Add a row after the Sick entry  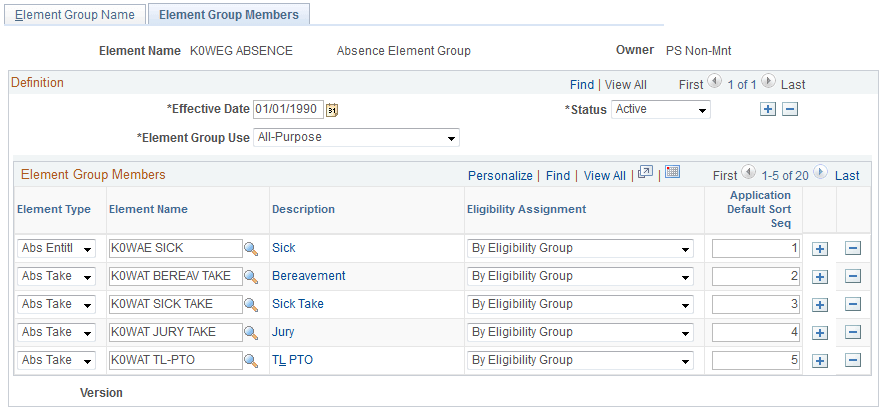820,248
